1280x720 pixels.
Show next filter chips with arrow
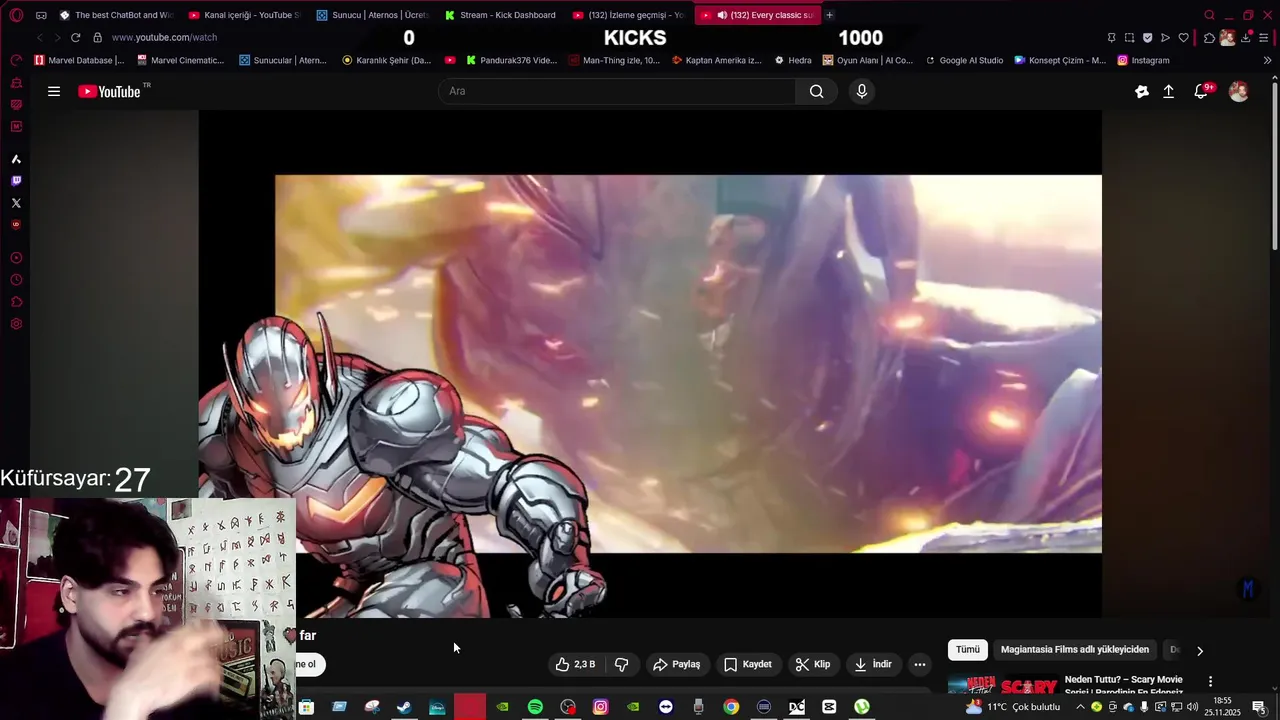(1200, 650)
